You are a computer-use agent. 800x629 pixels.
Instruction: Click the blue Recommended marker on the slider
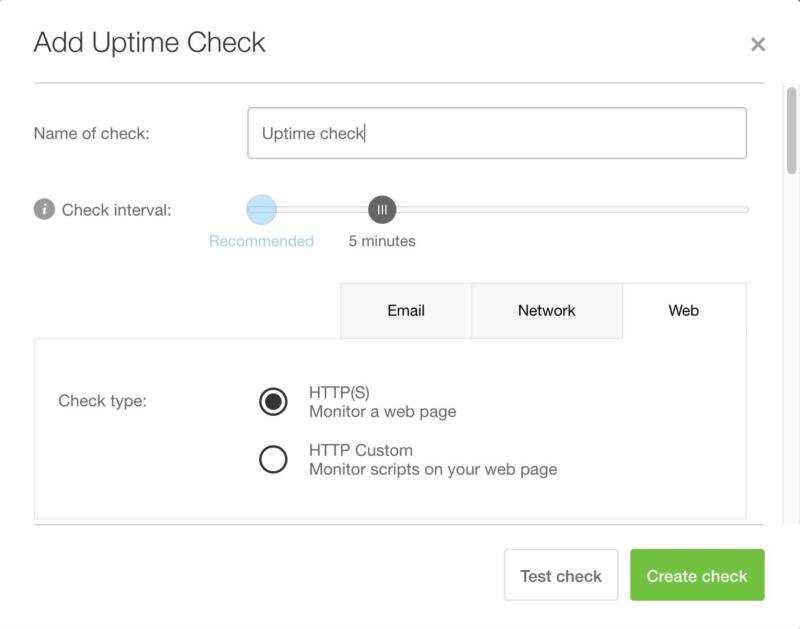click(261, 210)
